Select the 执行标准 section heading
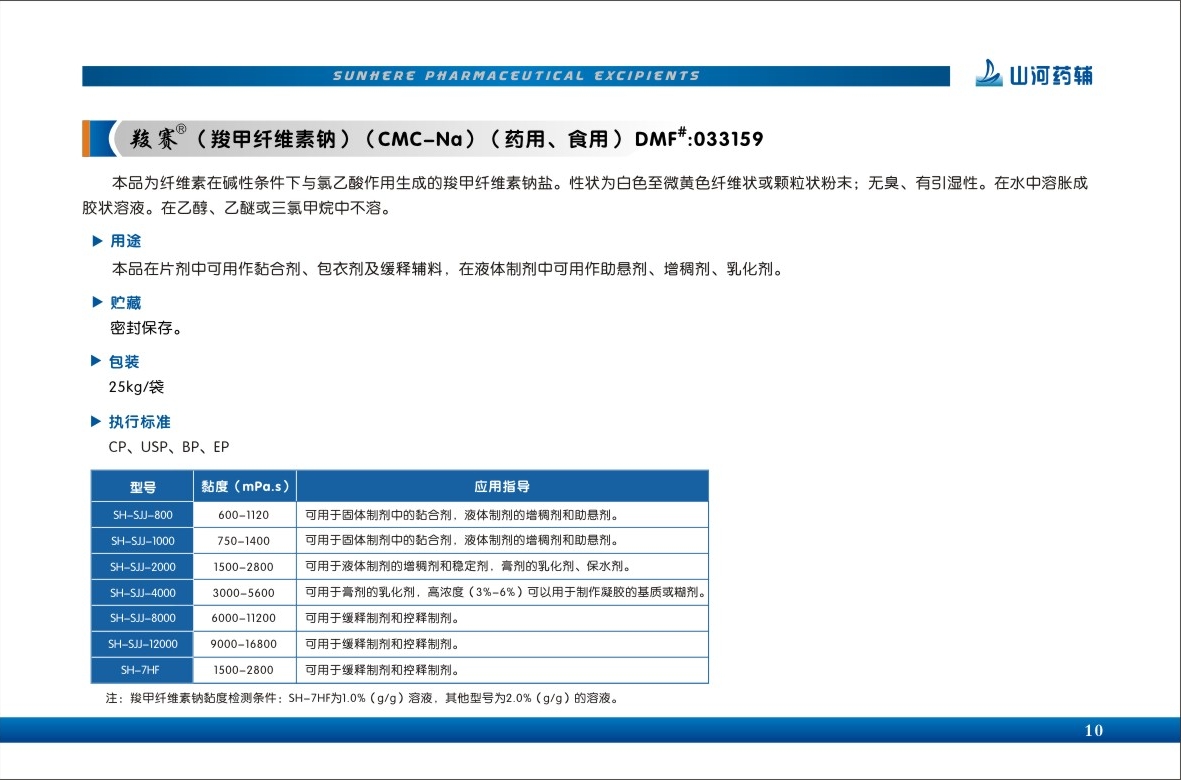Screen dimensions: 1181x780 pos(139,422)
